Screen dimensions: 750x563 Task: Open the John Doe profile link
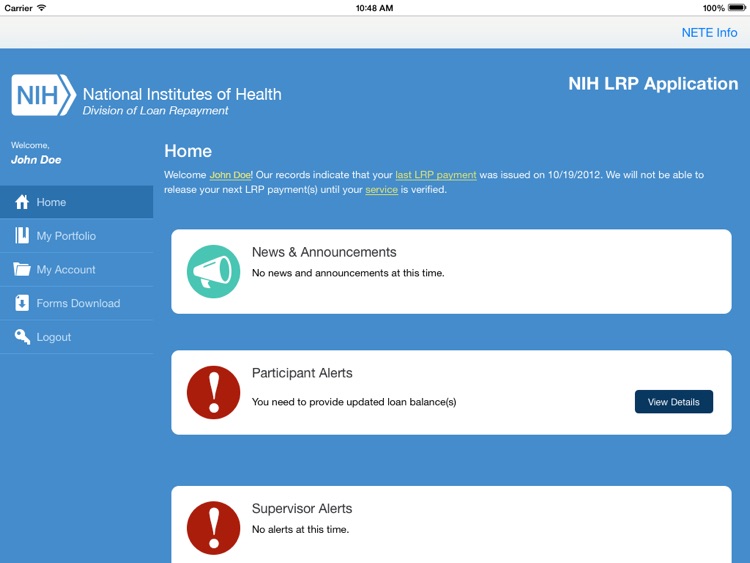point(230,175)
